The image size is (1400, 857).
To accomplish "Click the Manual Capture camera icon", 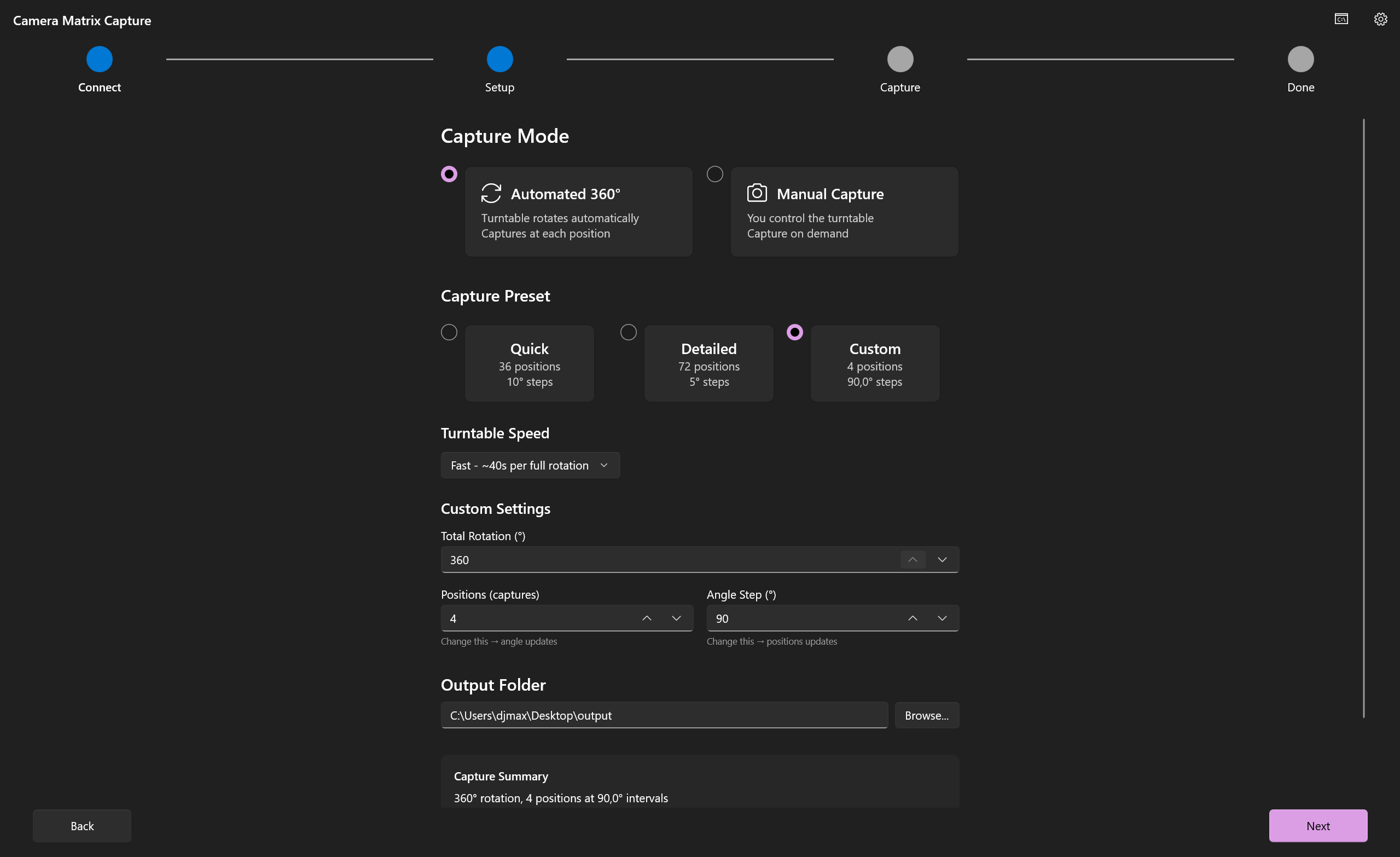I will coord(757,193).
